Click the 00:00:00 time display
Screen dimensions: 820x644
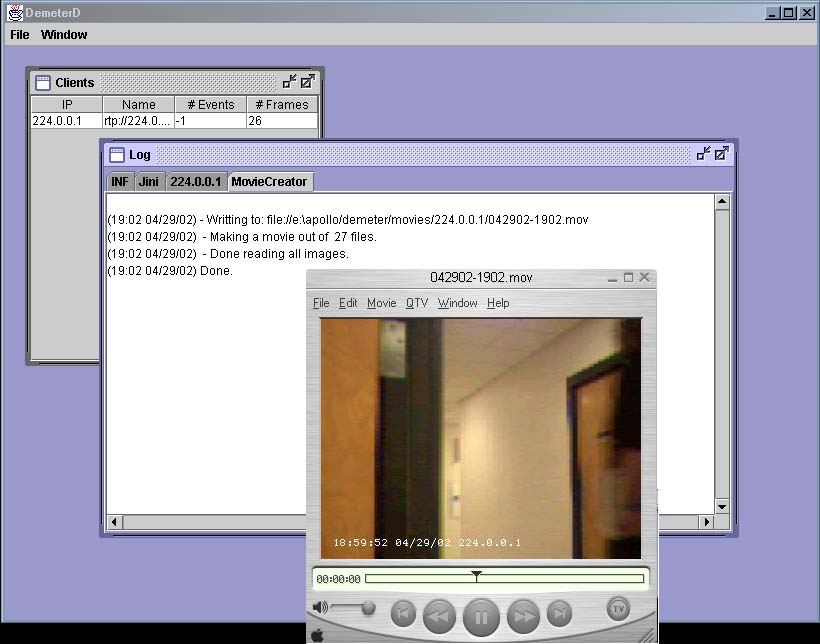coord(338,579)
